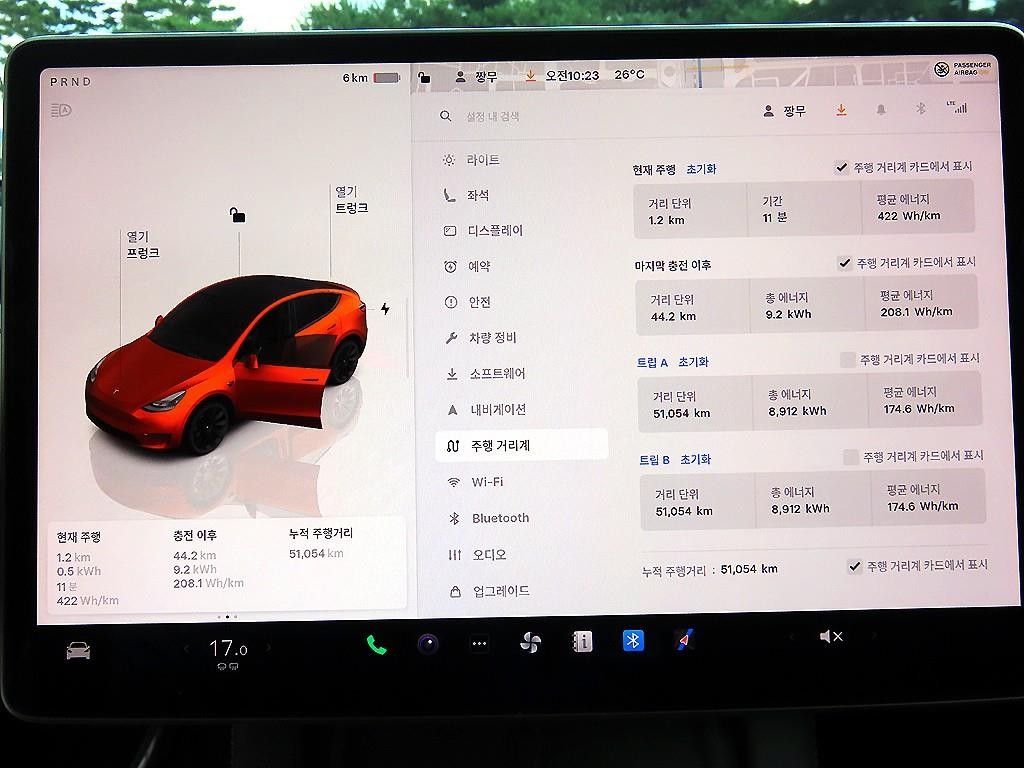1024x768 pixels.
Task: Open 오디오 settings menu
Action: pyautogui.click(x=477, y=555)
